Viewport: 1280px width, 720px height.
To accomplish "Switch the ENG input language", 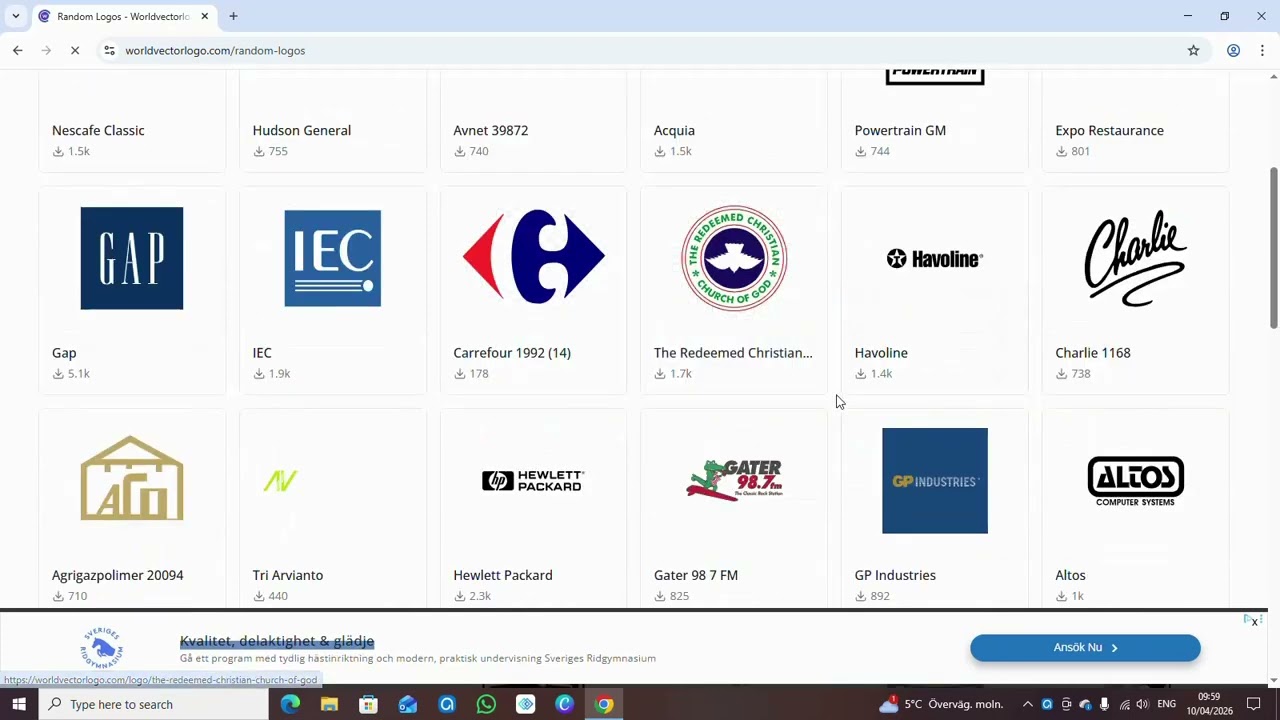I will click(1166, 704).
